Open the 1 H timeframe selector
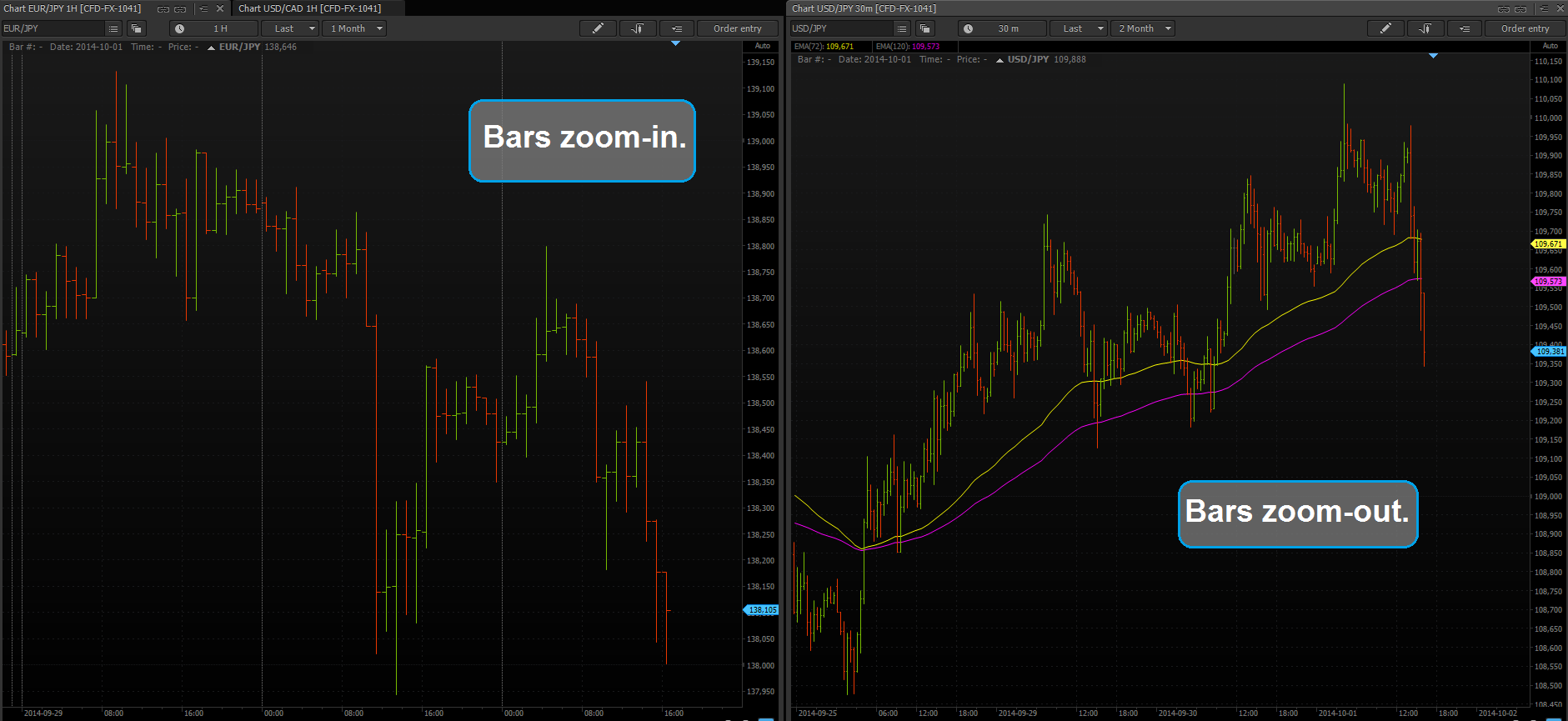 pos(213,28)
